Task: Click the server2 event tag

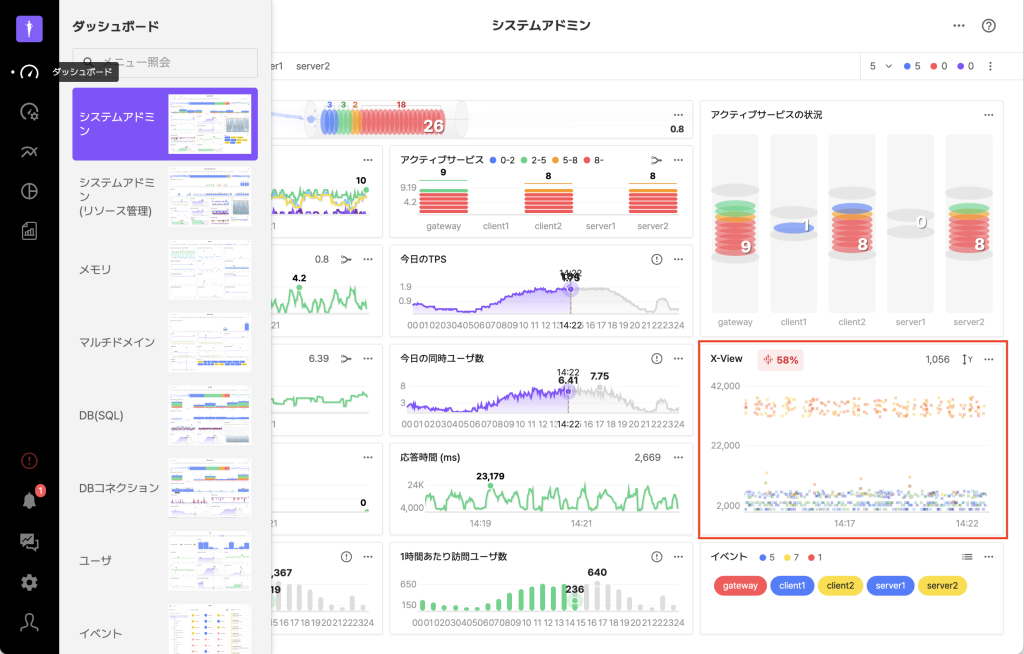Action: tap(942, 586)
